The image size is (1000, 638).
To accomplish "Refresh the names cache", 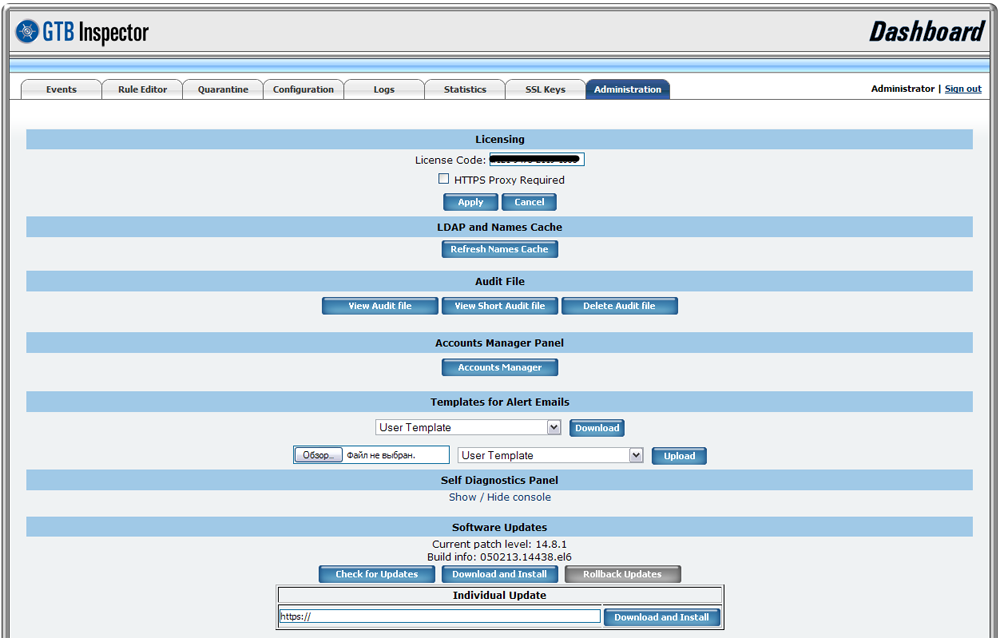I will (499, 249).
